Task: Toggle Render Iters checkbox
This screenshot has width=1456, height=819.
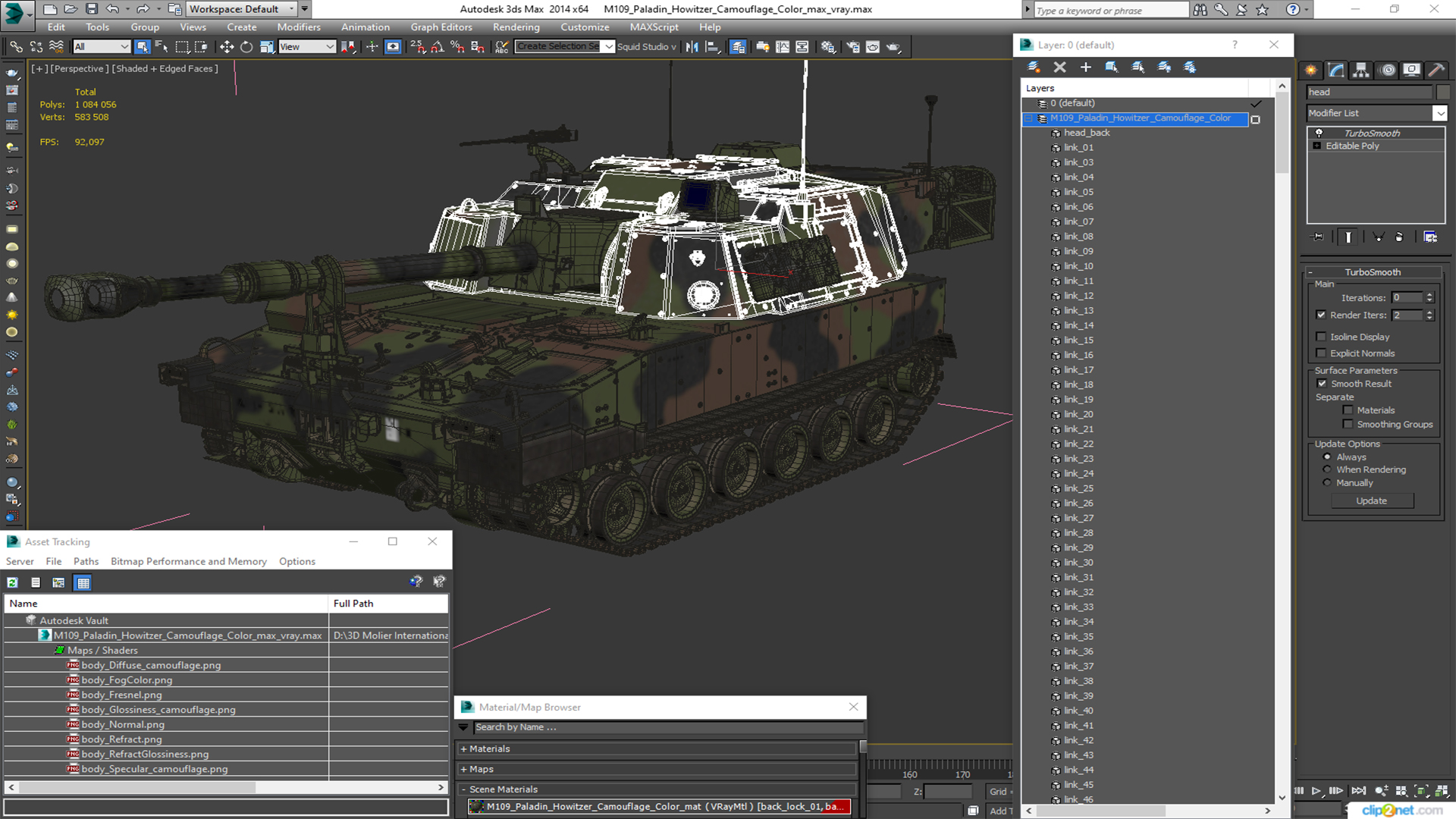Action: tap(1321, 315)
